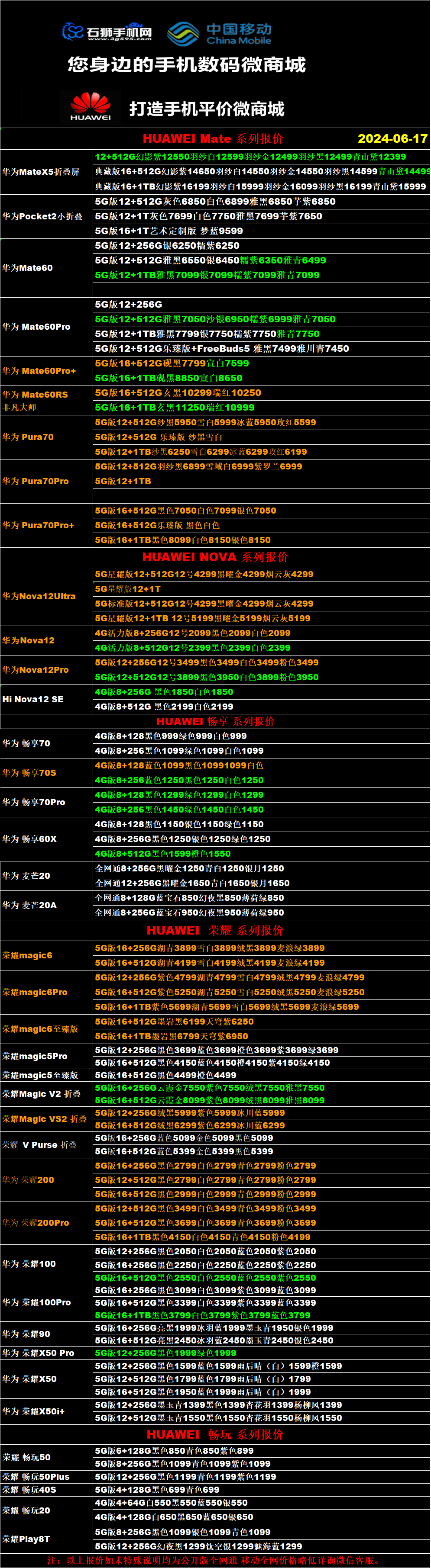Viewport: 431px width, 1568px height.
Task: Click the 荣耀magic5至臻版 model cell
Action: tap(47, 1075)
